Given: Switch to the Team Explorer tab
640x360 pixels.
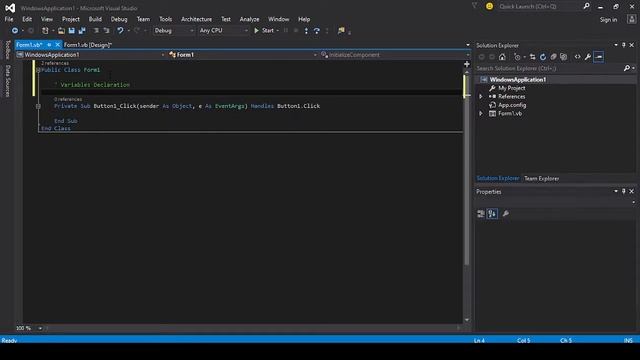Looking at the screenshot, I should click(541, 178).
